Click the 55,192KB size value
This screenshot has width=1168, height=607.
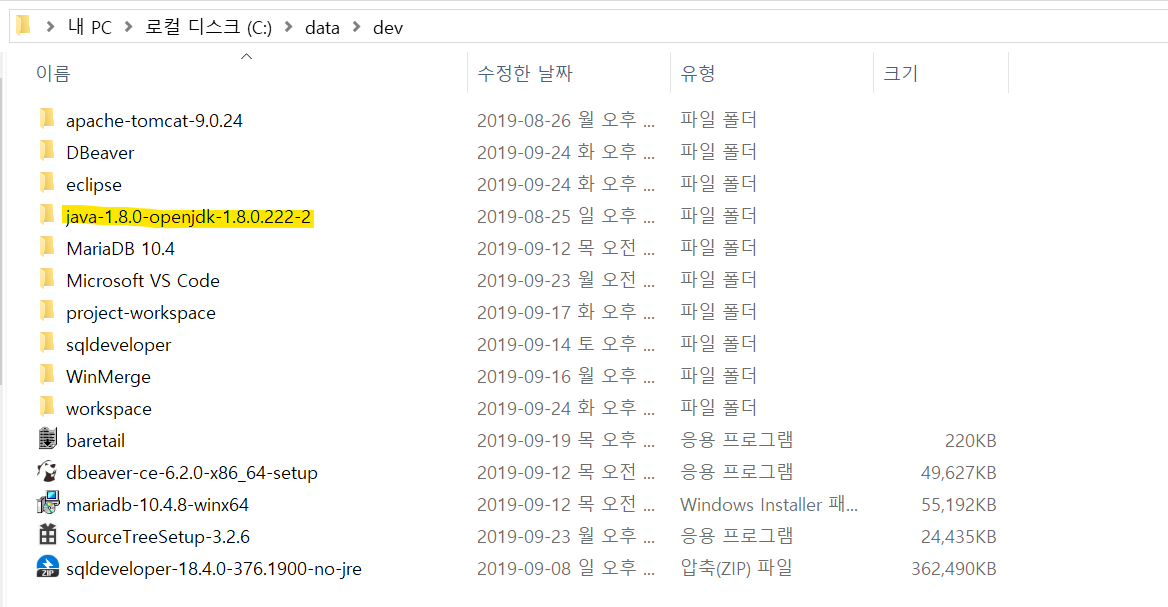959,505
